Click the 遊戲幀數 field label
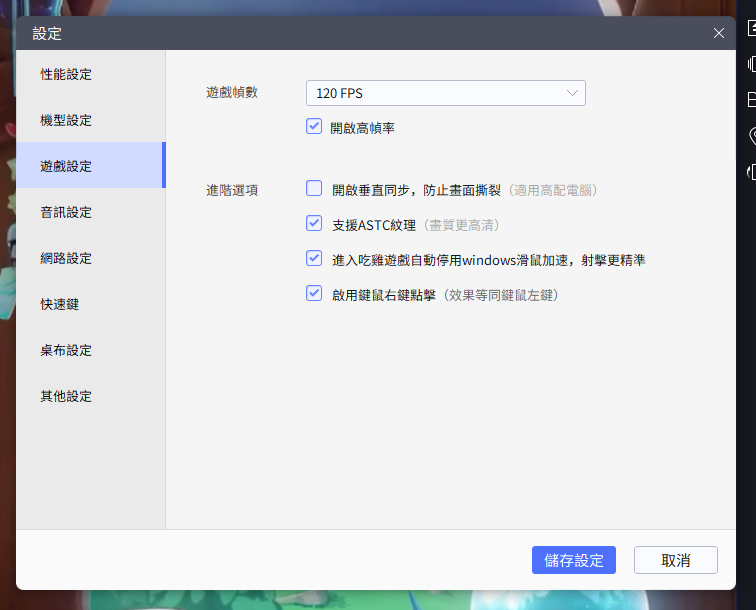This screenshot has height=610, width=756. (232, 92)
